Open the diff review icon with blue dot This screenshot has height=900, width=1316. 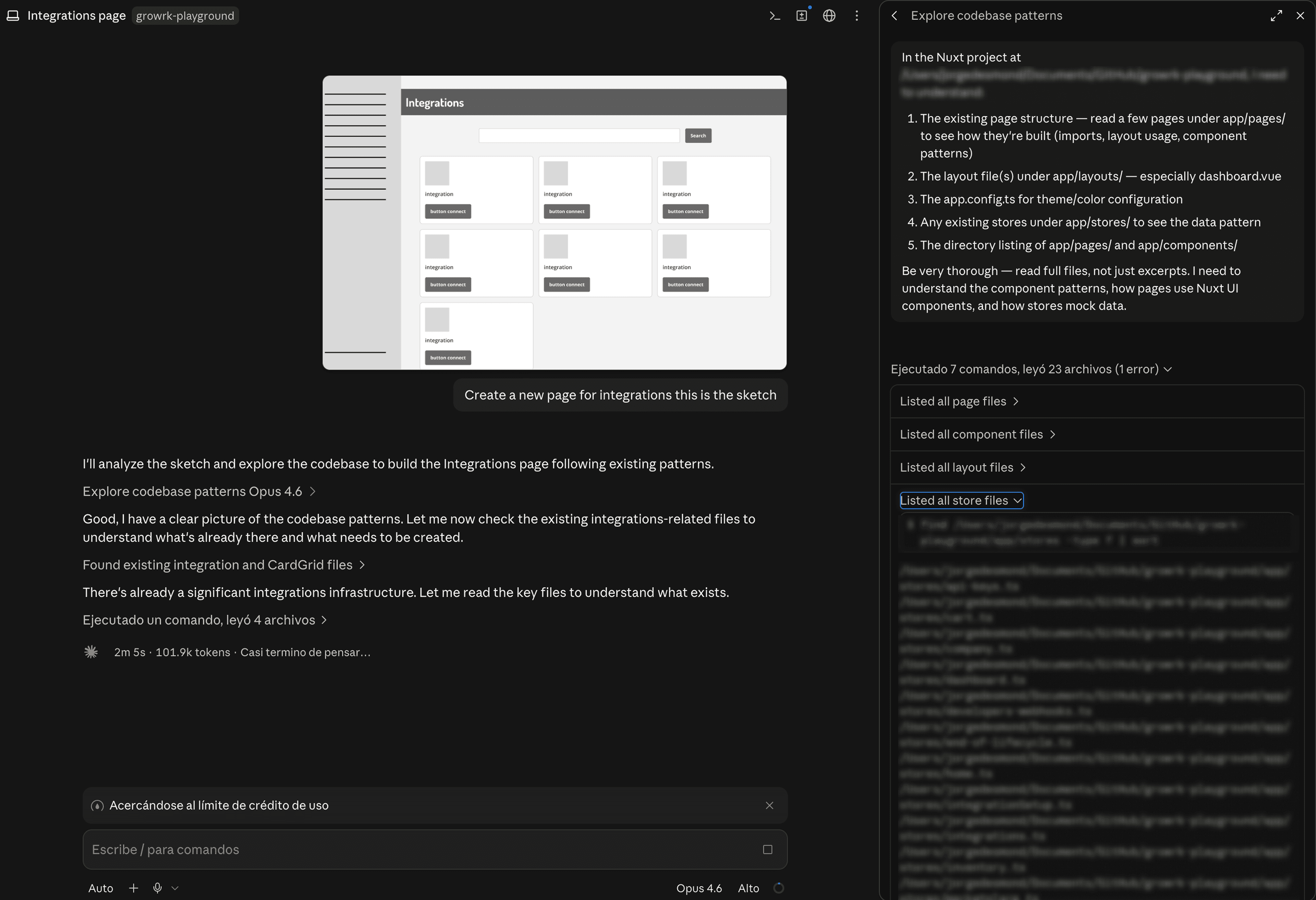coord(802,16)
